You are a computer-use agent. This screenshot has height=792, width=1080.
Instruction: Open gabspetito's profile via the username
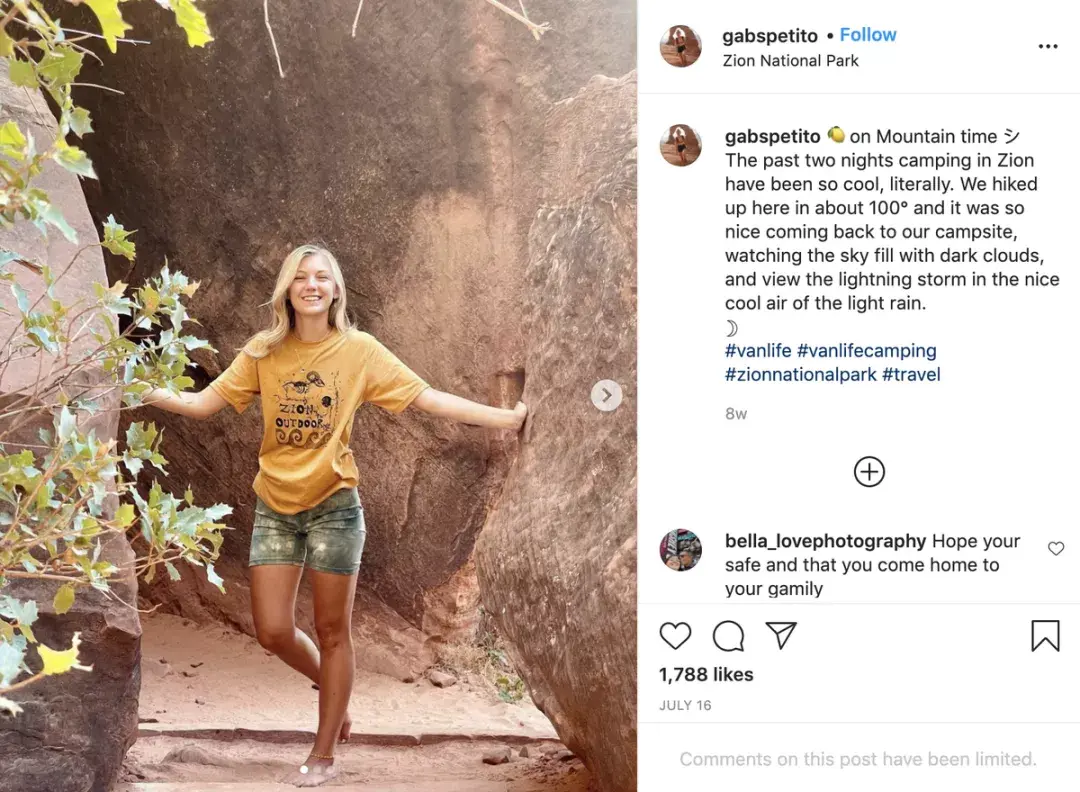770,34
